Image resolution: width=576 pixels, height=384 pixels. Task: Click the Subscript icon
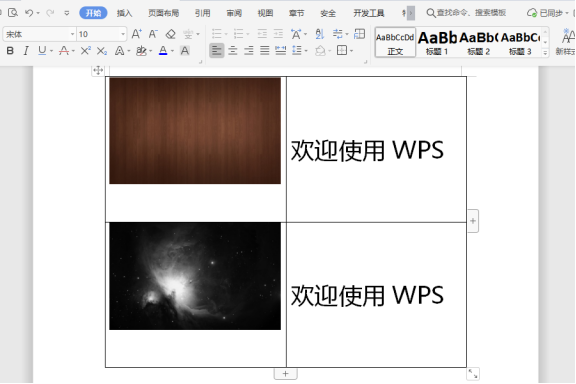(102, 51)
